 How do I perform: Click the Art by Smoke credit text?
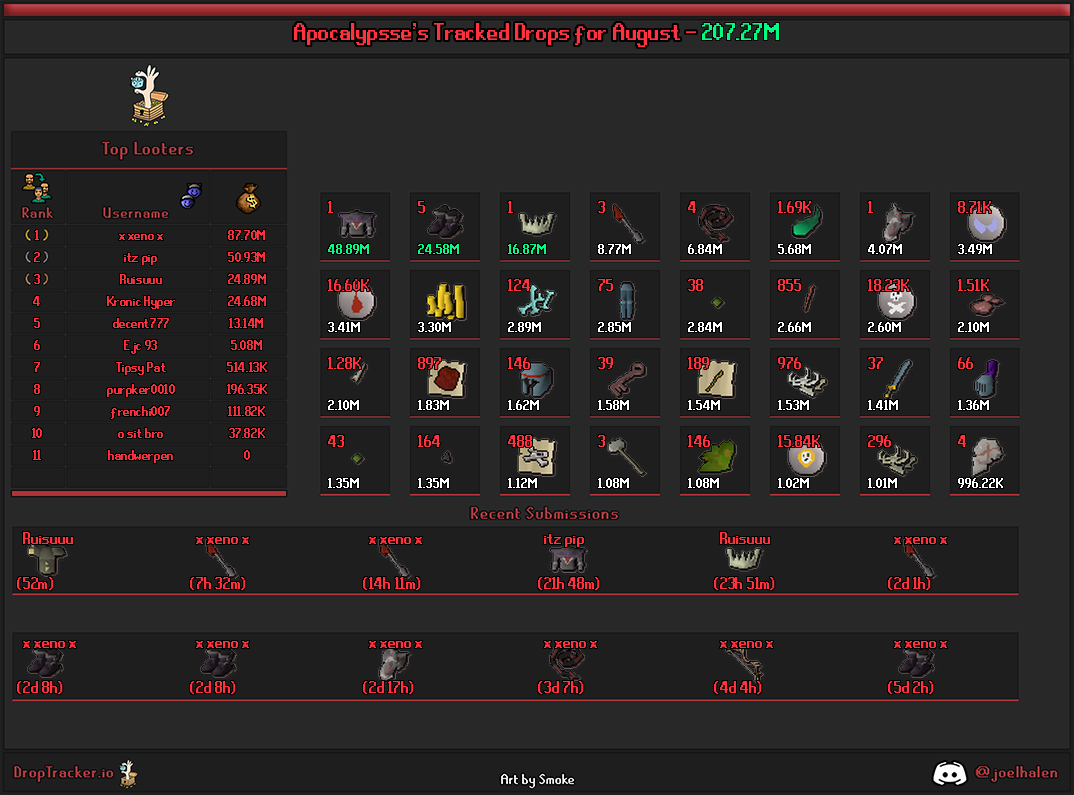click(537, 779)
